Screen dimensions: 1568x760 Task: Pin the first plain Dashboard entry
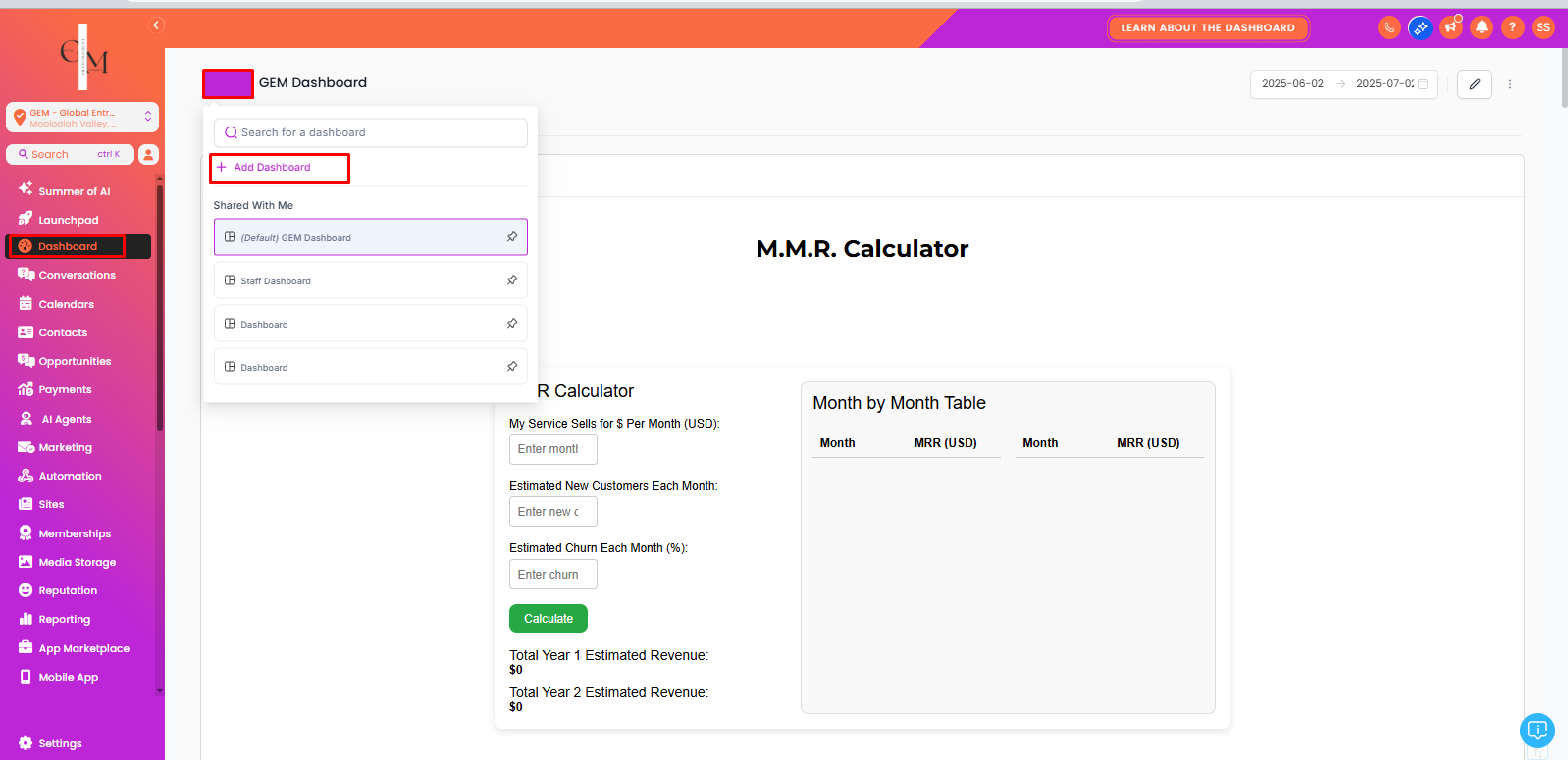point(512,324)
